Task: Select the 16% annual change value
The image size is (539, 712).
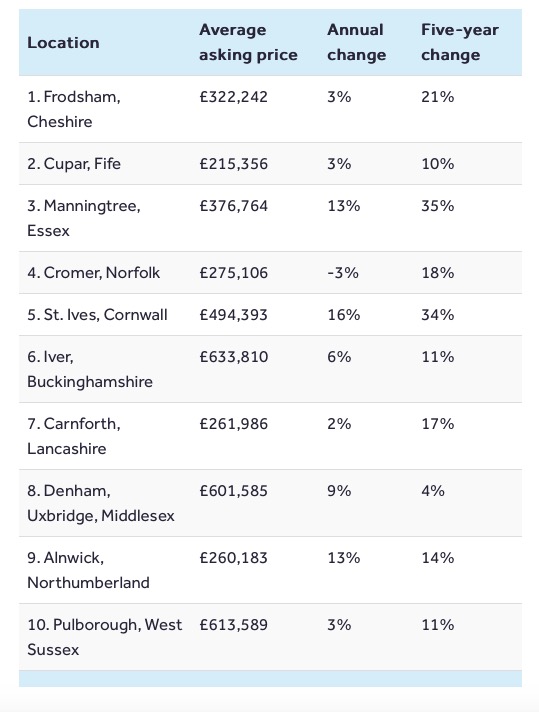Action: tap(344, 315)
